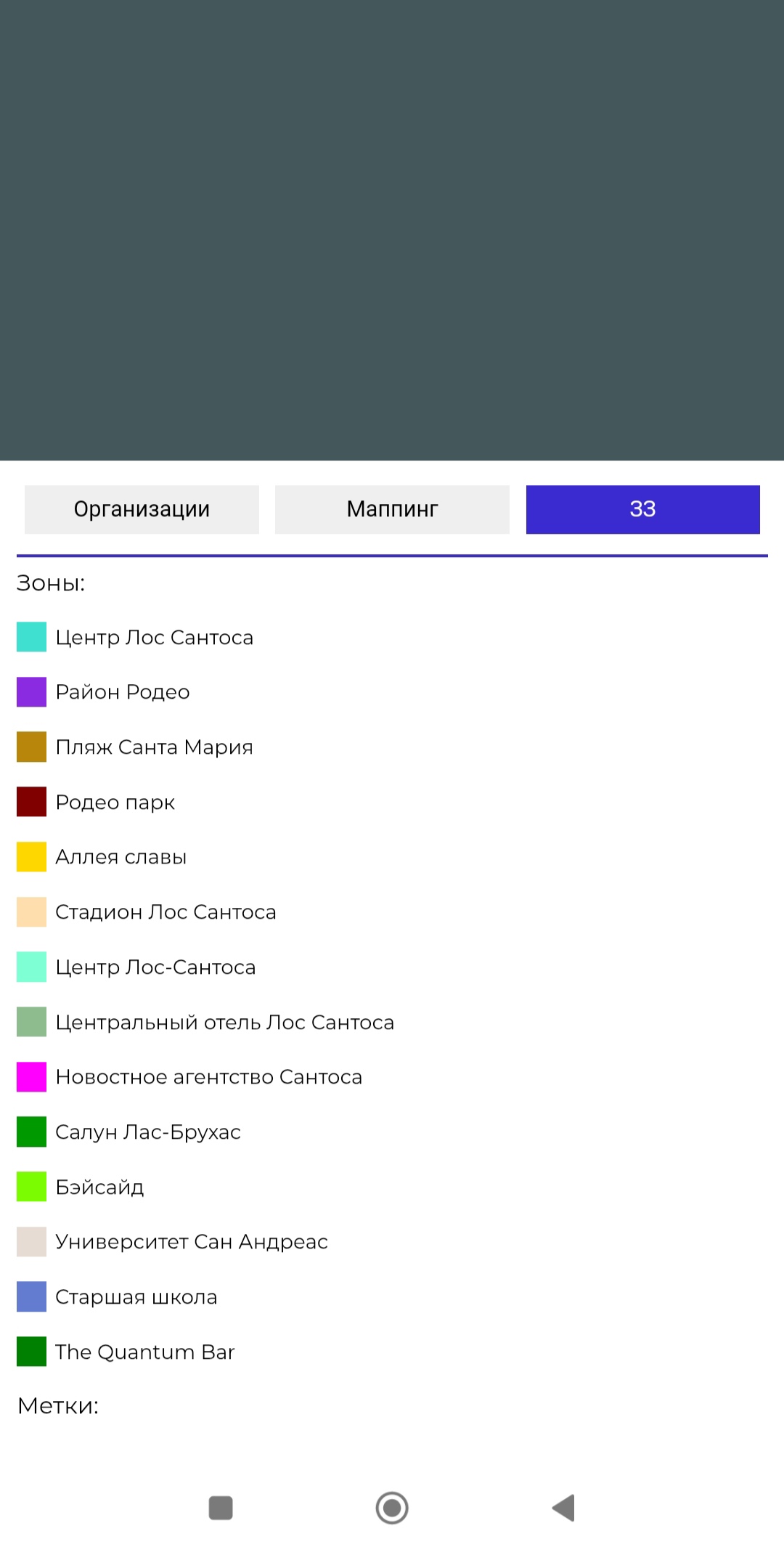Viewport: 784px width, 1547px height.
Task: Tap the Android recent apps square icon
Action: coord(221,1508)
